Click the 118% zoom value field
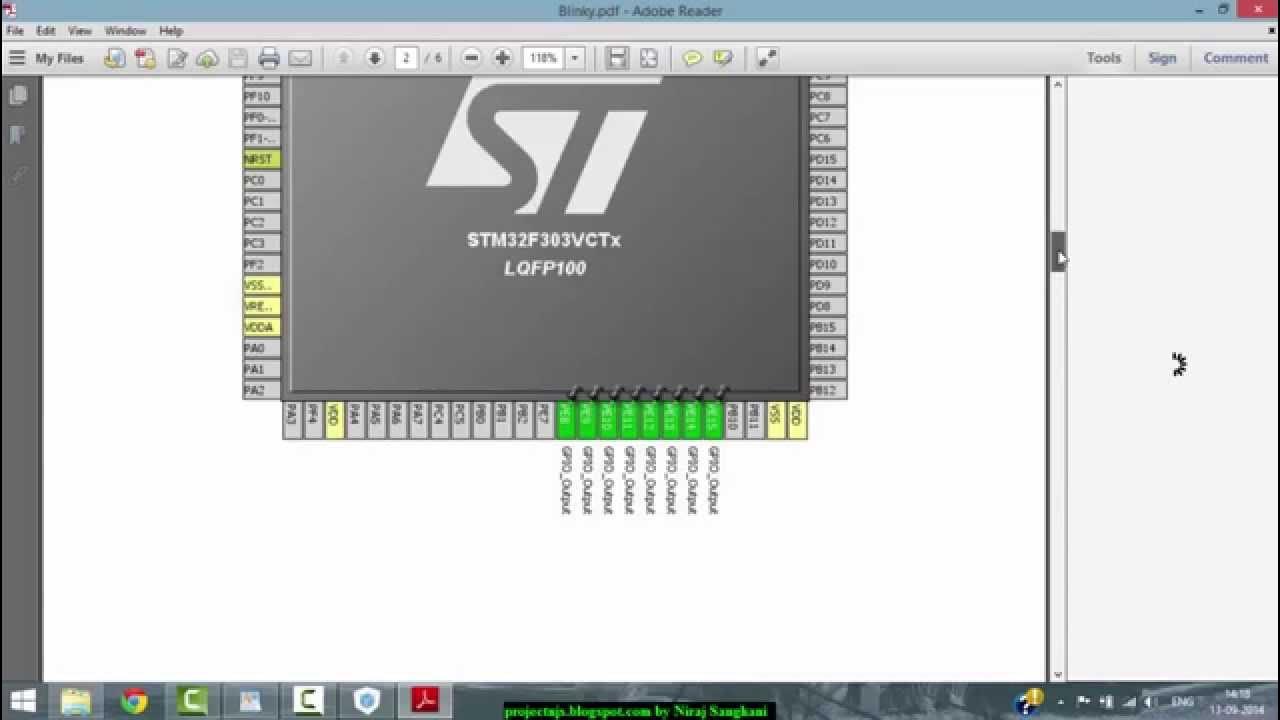Image resolution: width=1280 pixels, height=720 pixels. [544, 58]
